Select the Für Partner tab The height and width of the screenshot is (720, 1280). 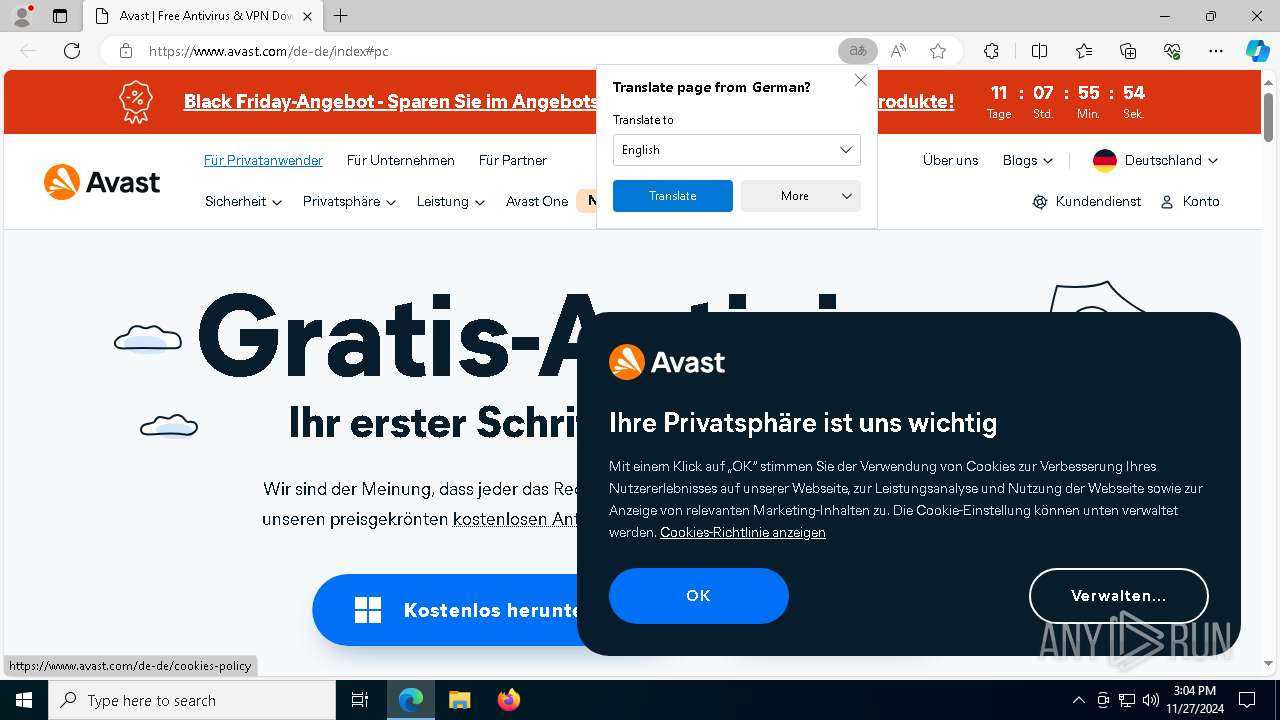click(x=513, y=160)
